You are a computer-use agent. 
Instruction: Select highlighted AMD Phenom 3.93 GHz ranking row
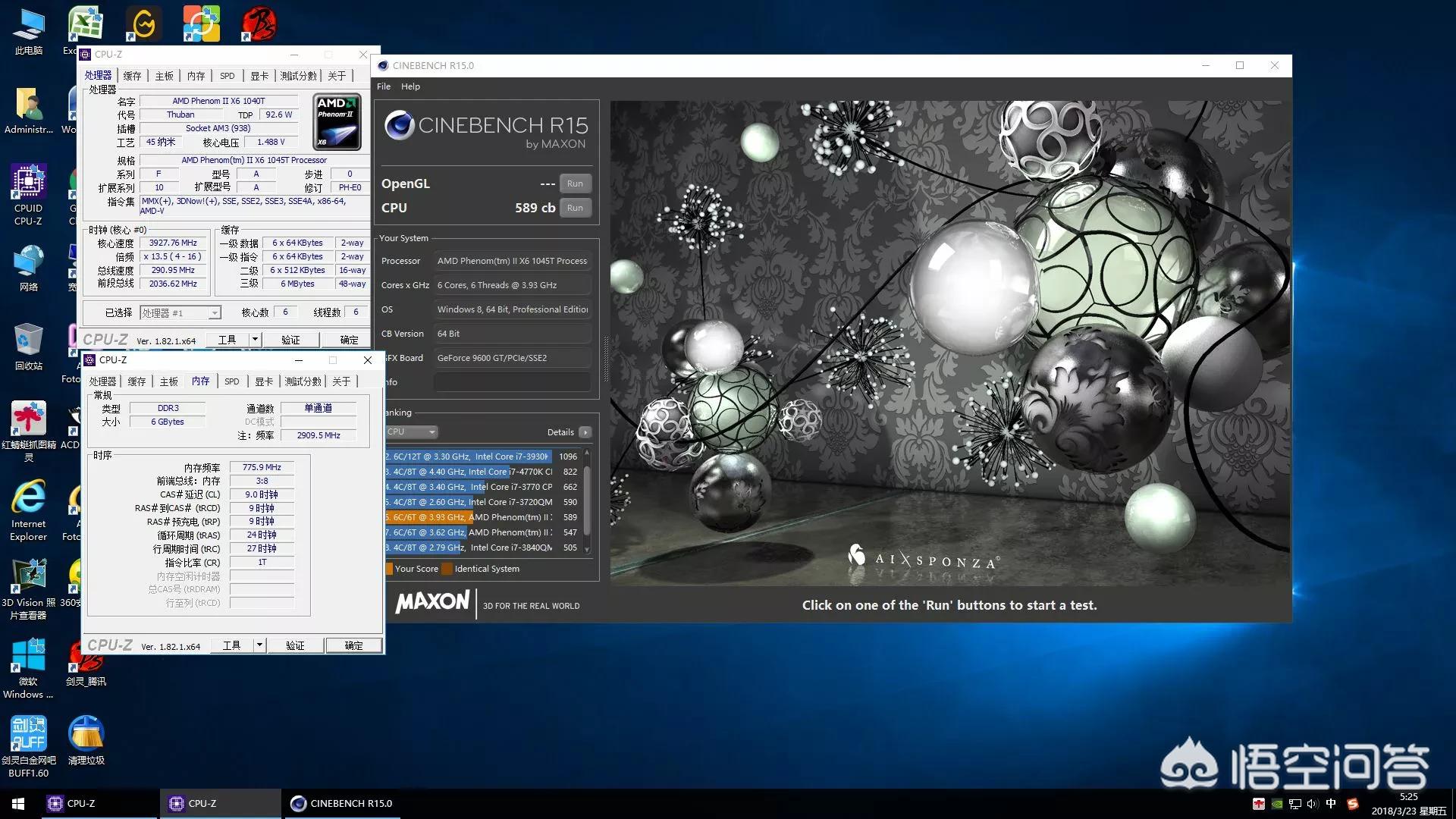coord(484,517)
